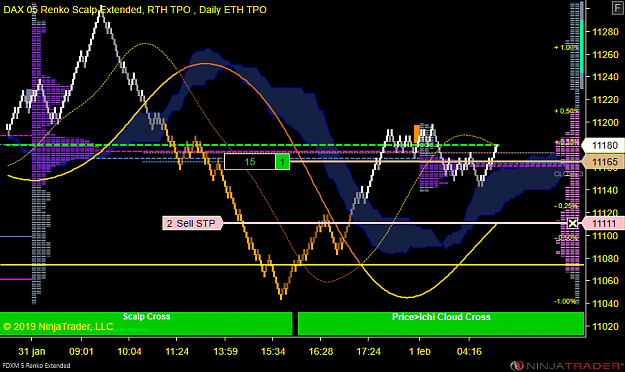
Task: Click the 04:16 time label
Action: pyautogui.click(x=469, y=352)
